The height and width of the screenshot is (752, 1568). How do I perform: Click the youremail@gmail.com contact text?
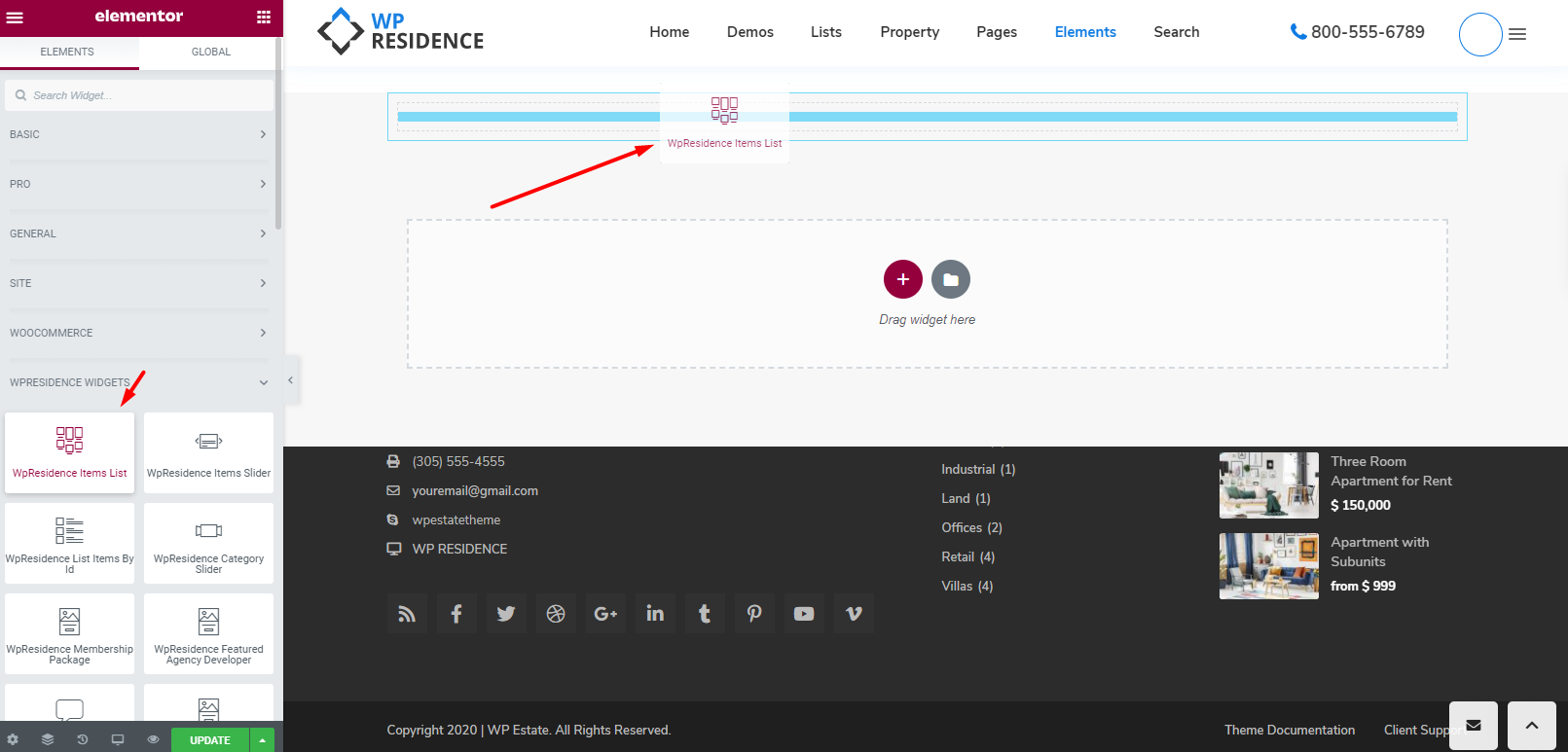pos(475,490)
